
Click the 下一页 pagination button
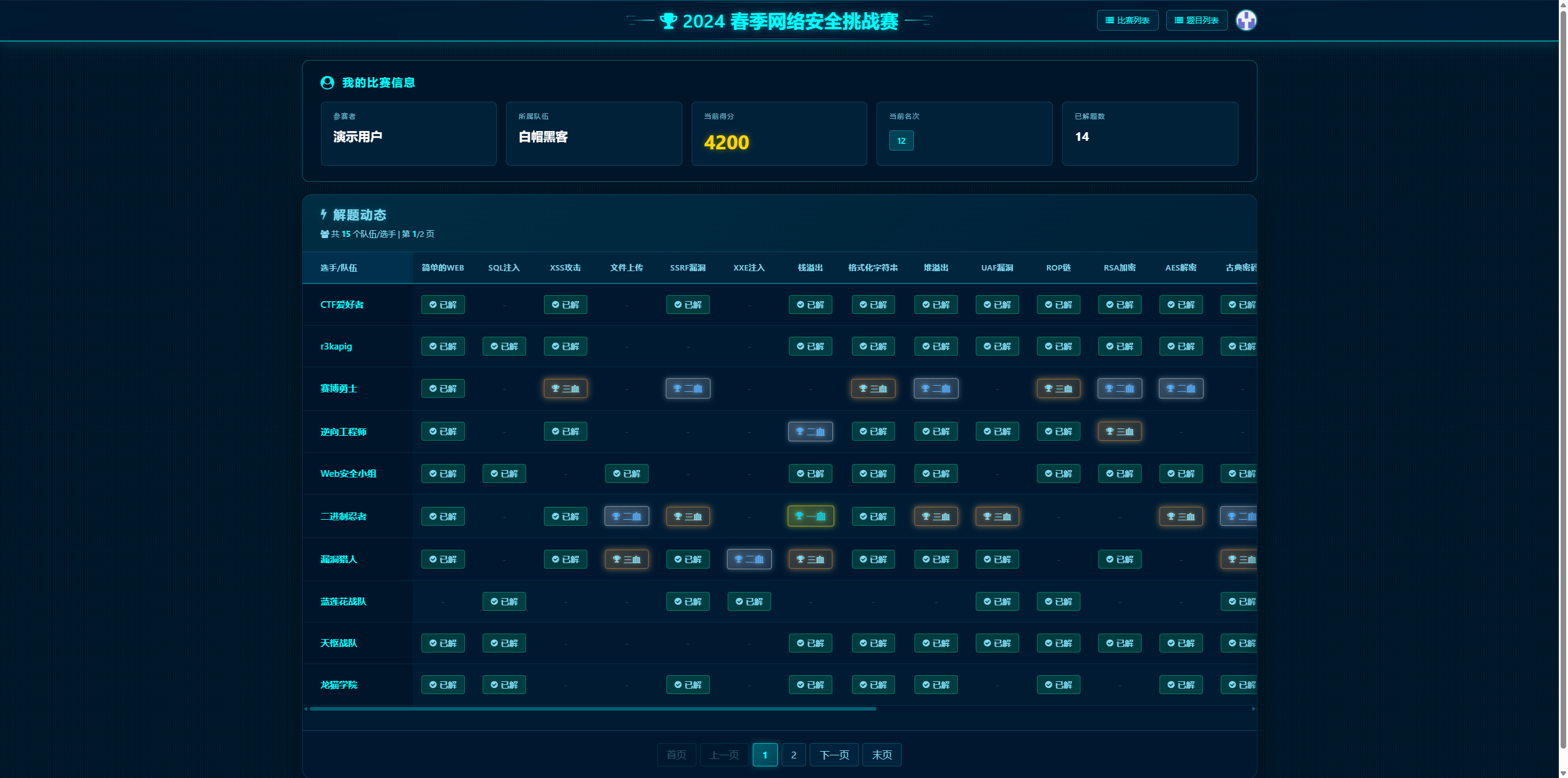pos(834,755)
